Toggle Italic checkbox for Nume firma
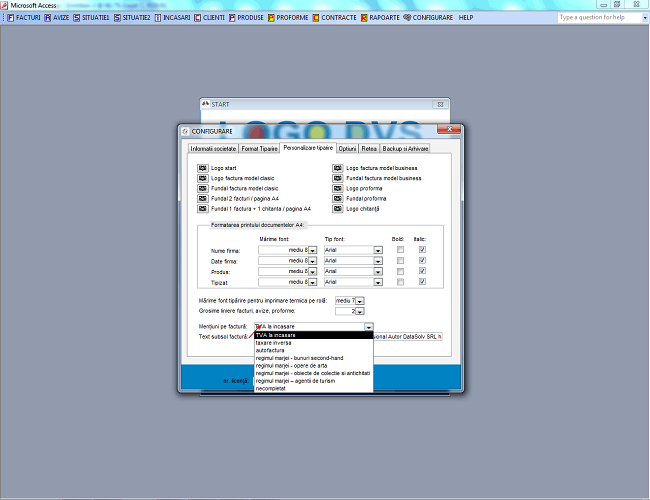 pos(422,250)
